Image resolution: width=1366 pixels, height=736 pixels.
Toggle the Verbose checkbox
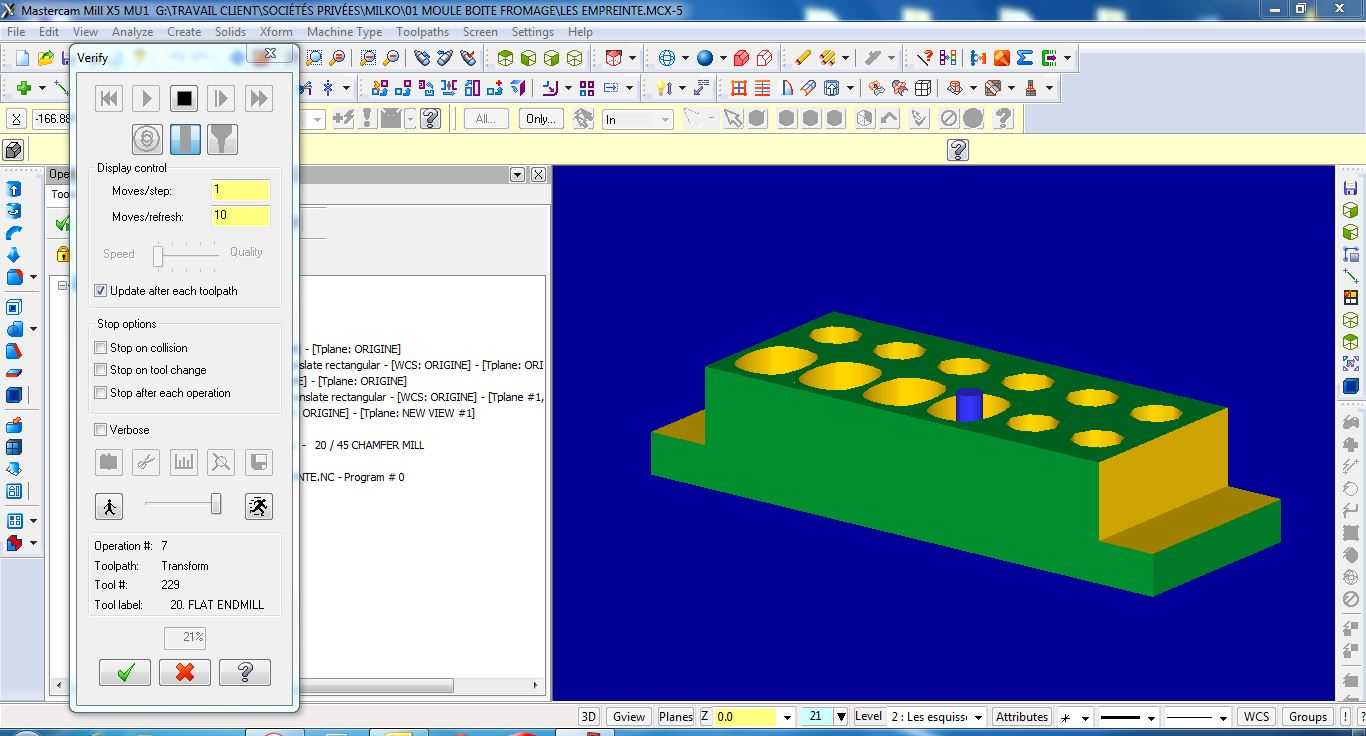click(101, 430)
